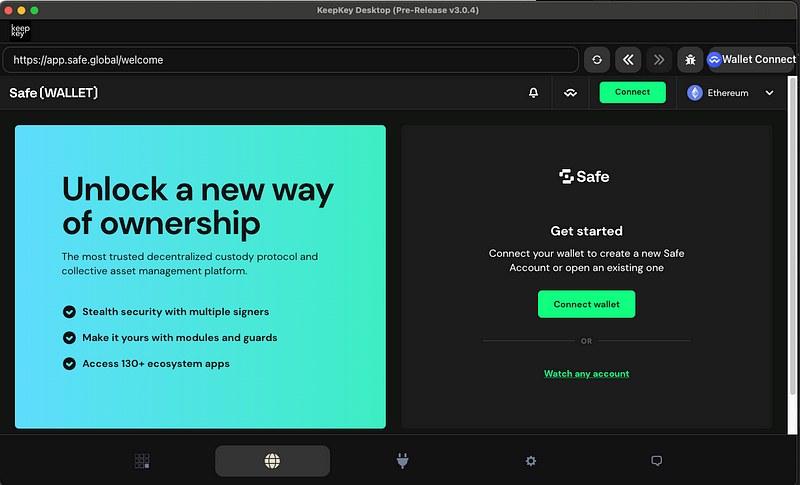Viewport: 800px width, 485px height.
Task: Go back with double-left chevron button
Action: pyautogui.click(x=628, y=60)
